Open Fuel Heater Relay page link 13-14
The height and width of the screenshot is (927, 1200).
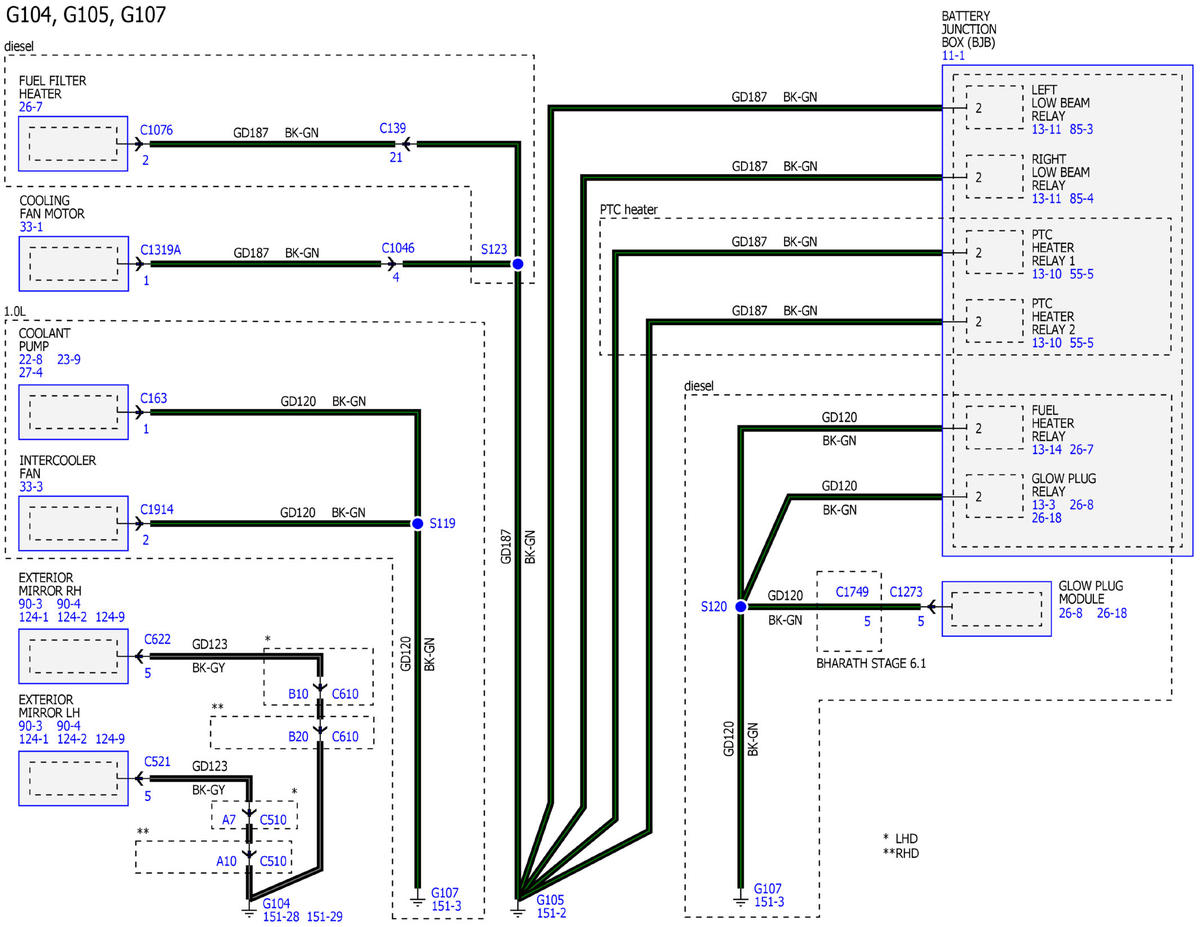click(x=1047, y=450)
